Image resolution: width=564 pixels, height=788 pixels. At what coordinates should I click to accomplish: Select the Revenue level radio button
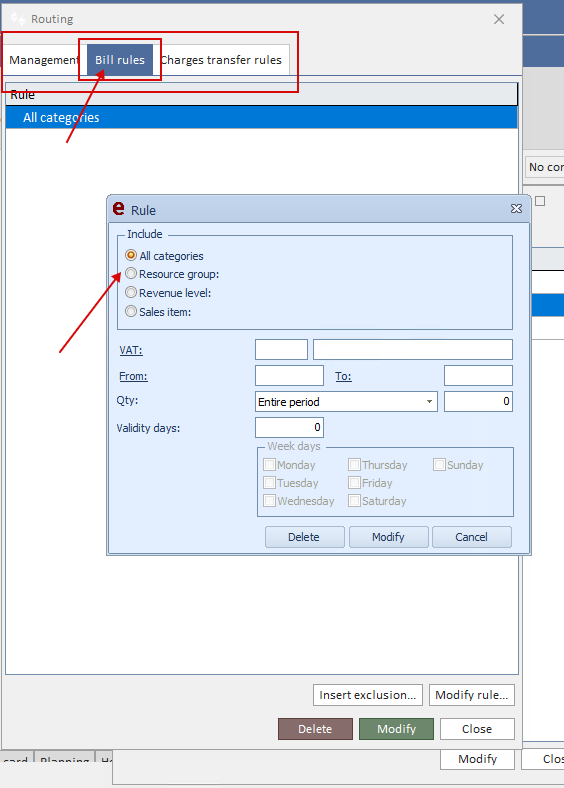[x=131, y=292]
